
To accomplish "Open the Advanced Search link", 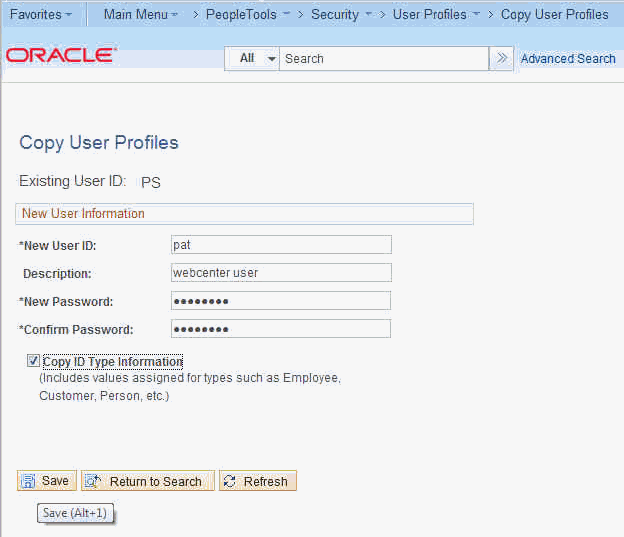I will pyautogui.click(x=568, y=59).
